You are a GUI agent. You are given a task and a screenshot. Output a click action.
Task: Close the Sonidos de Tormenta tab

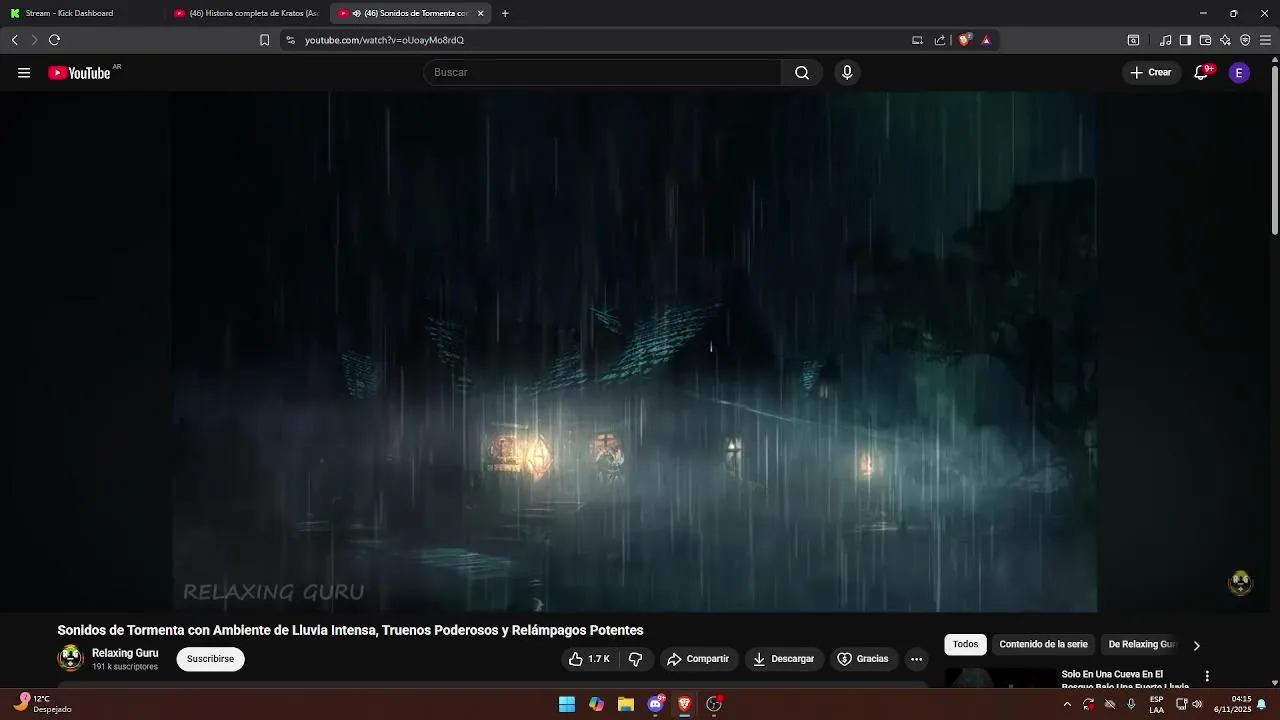[480, 13]
